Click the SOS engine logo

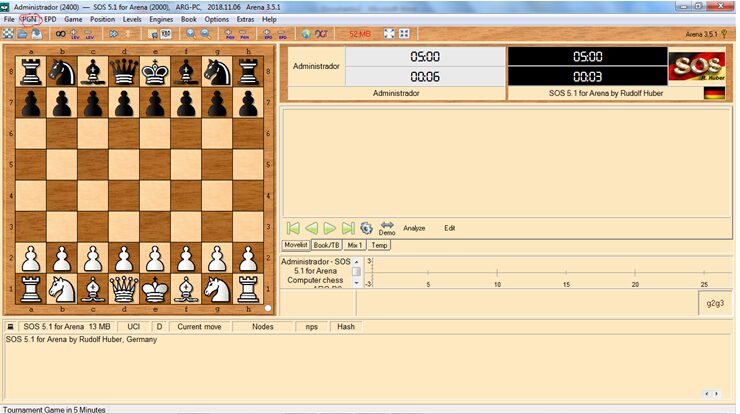pos(697,67)
